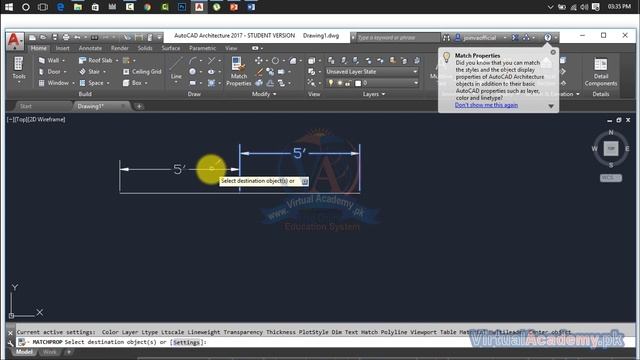Click the Undo arrow icon
640x360 pixels.
point(77,37)
